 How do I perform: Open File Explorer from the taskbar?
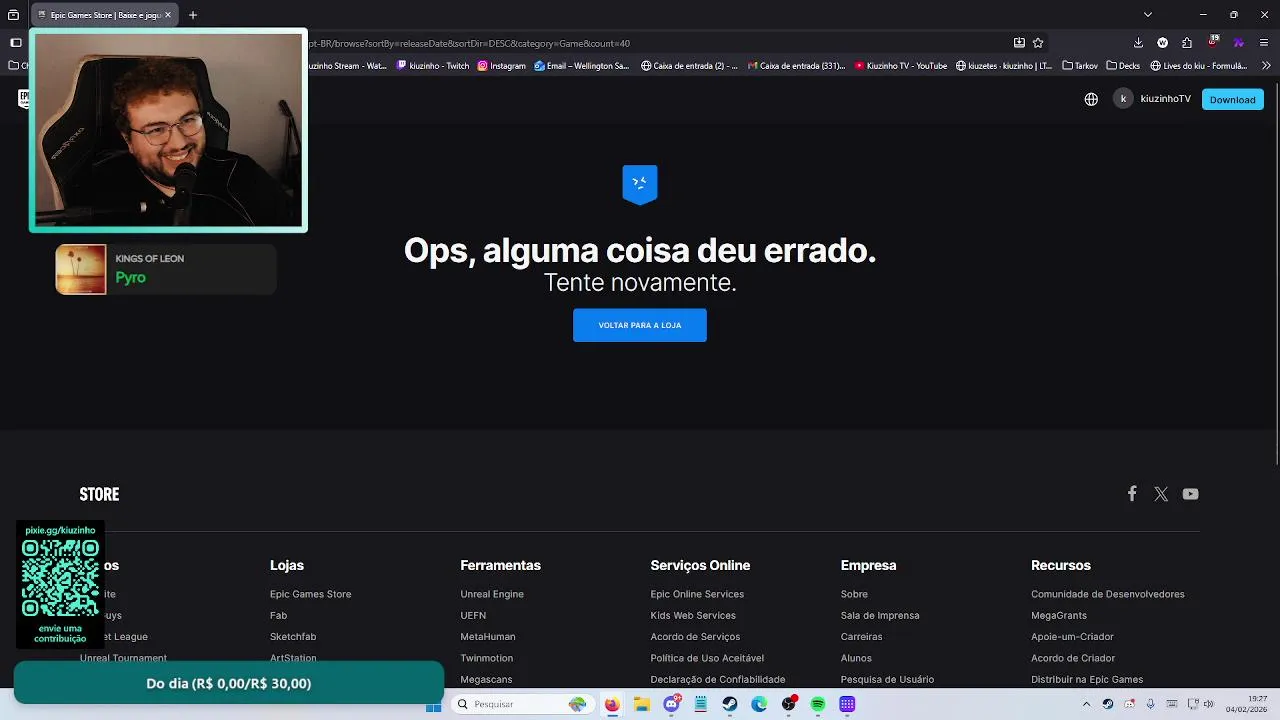pos(642,704)
